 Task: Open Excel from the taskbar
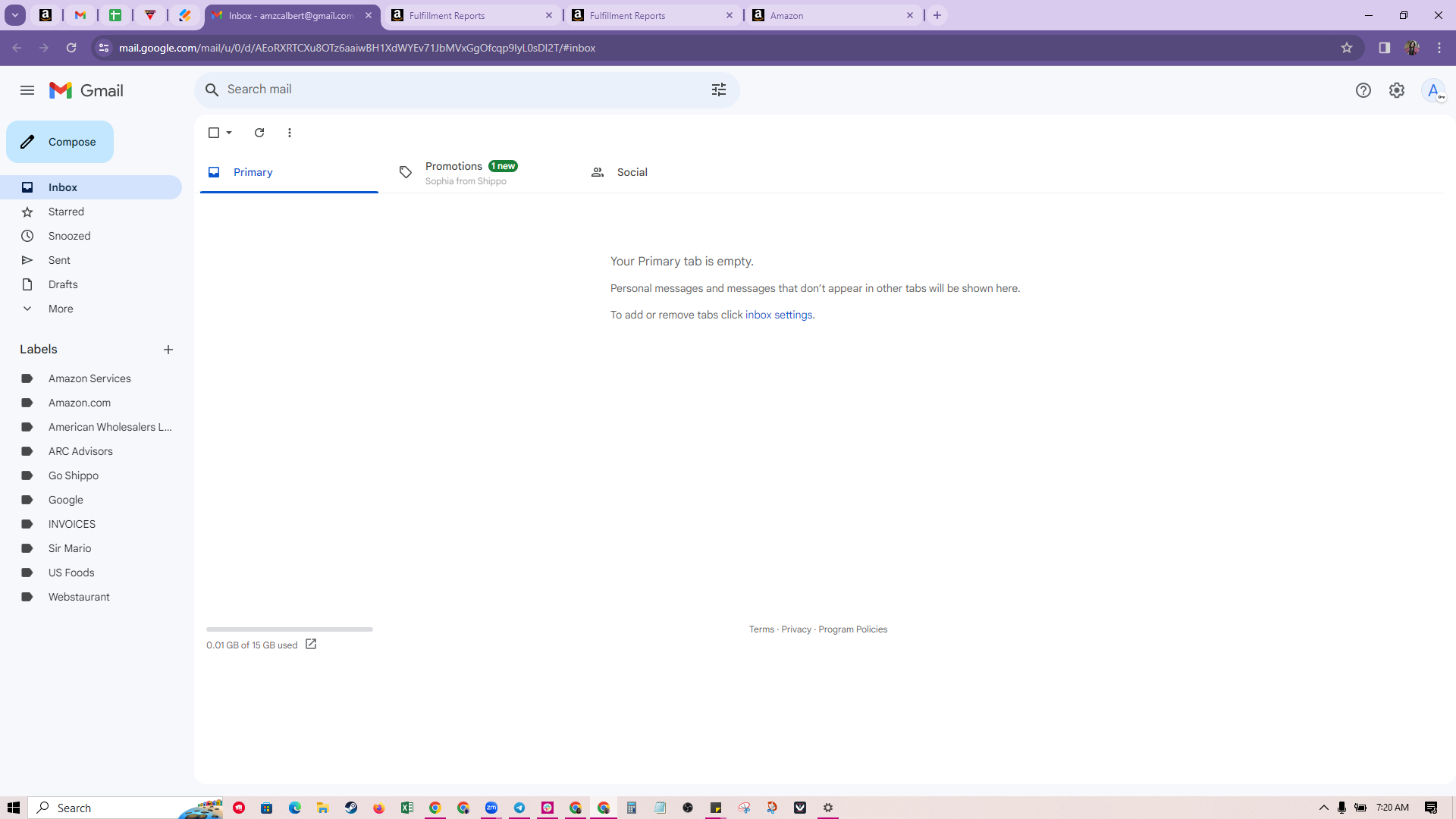click(407, 808)
